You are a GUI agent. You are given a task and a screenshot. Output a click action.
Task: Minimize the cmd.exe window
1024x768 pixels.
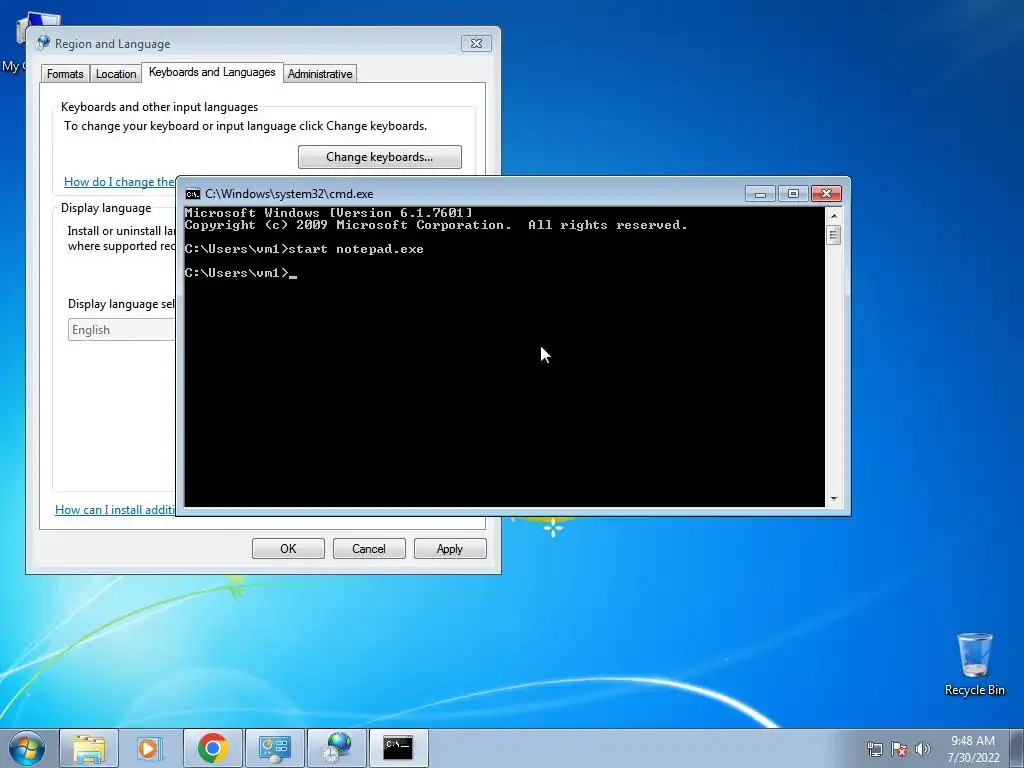[x=760, y=194]
